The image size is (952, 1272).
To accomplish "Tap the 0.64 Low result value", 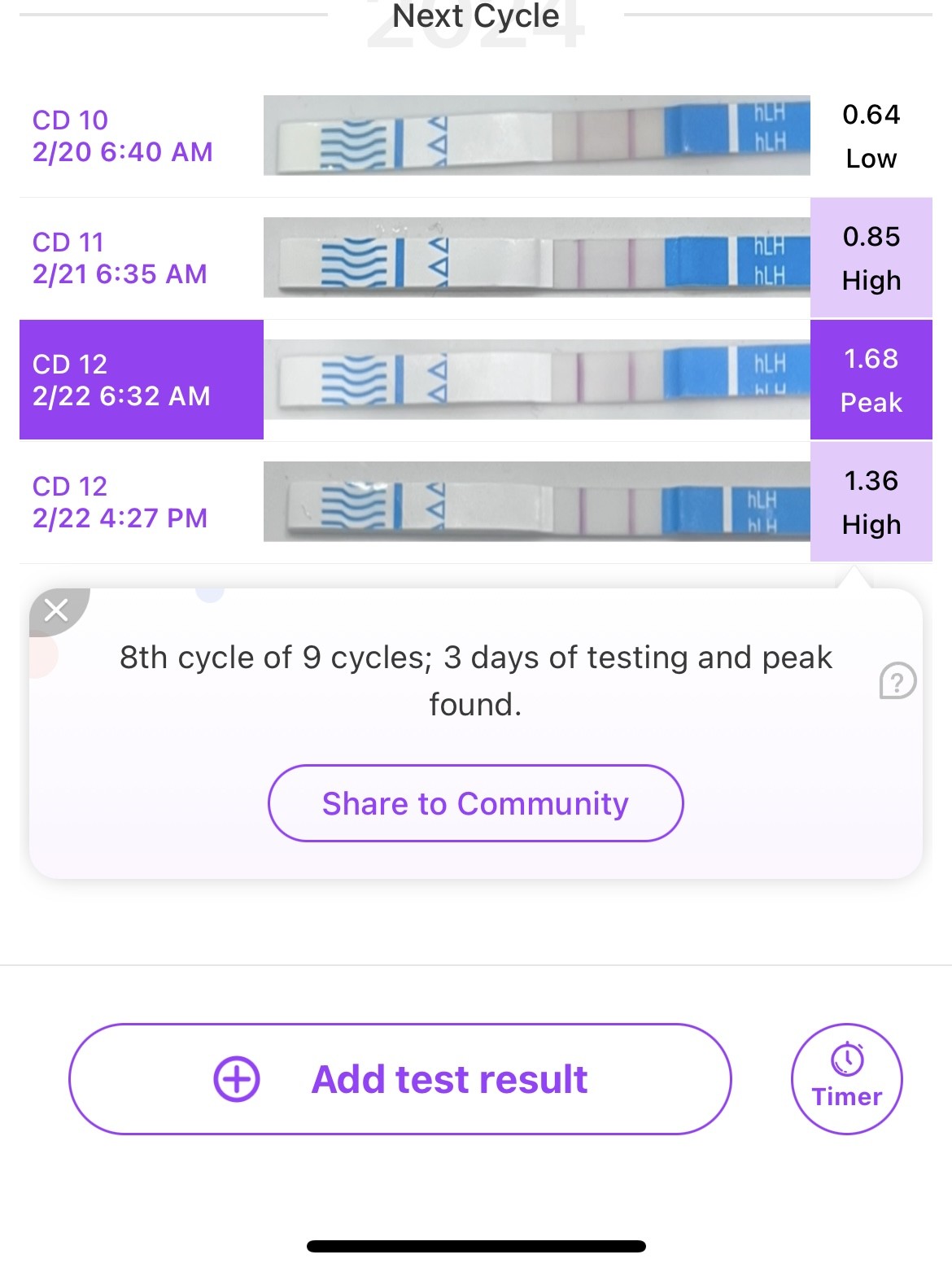I will point(871,136).
